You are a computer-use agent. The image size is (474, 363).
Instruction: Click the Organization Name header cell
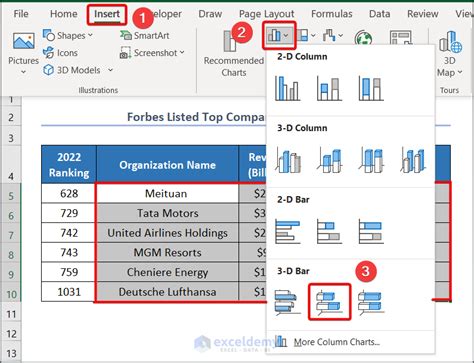[x=168, y=165]
